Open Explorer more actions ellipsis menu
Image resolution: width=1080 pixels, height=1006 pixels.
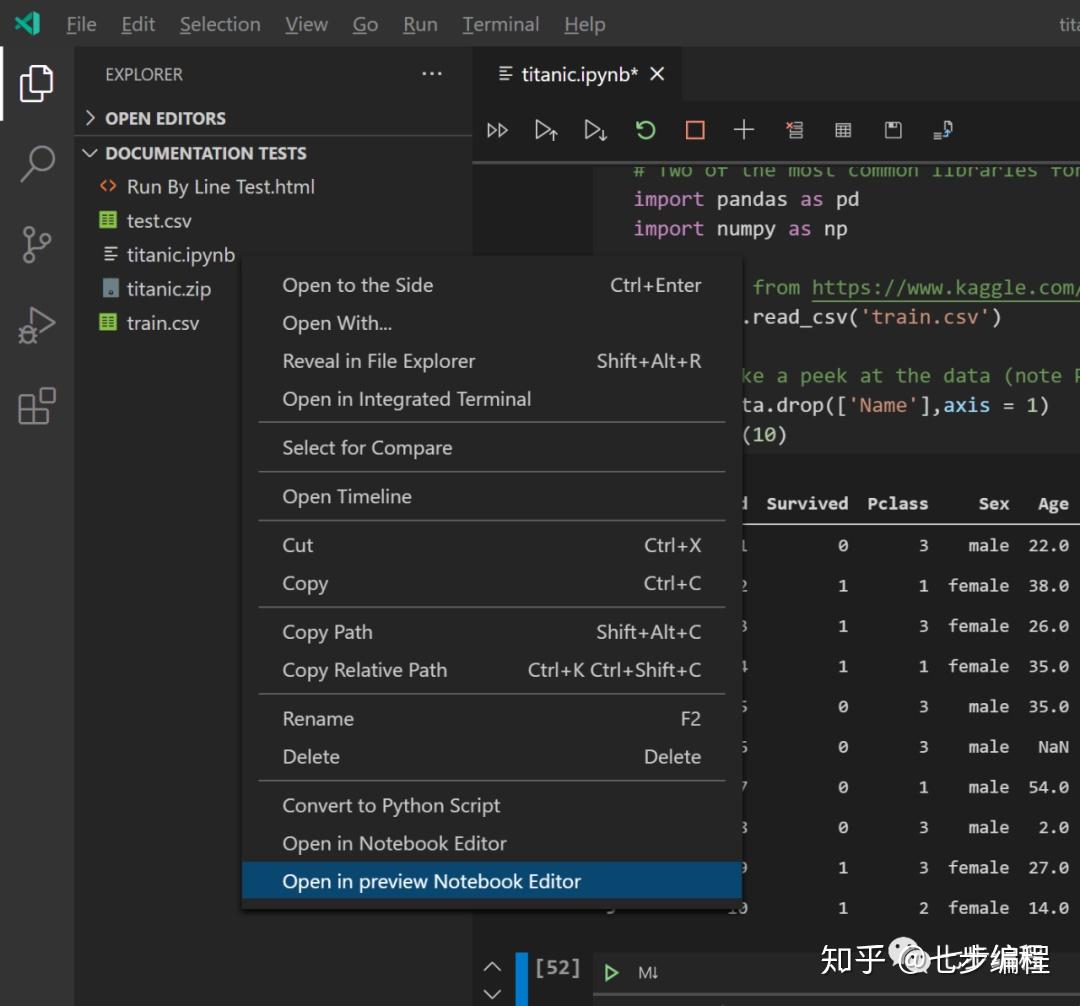click(431, 74)
